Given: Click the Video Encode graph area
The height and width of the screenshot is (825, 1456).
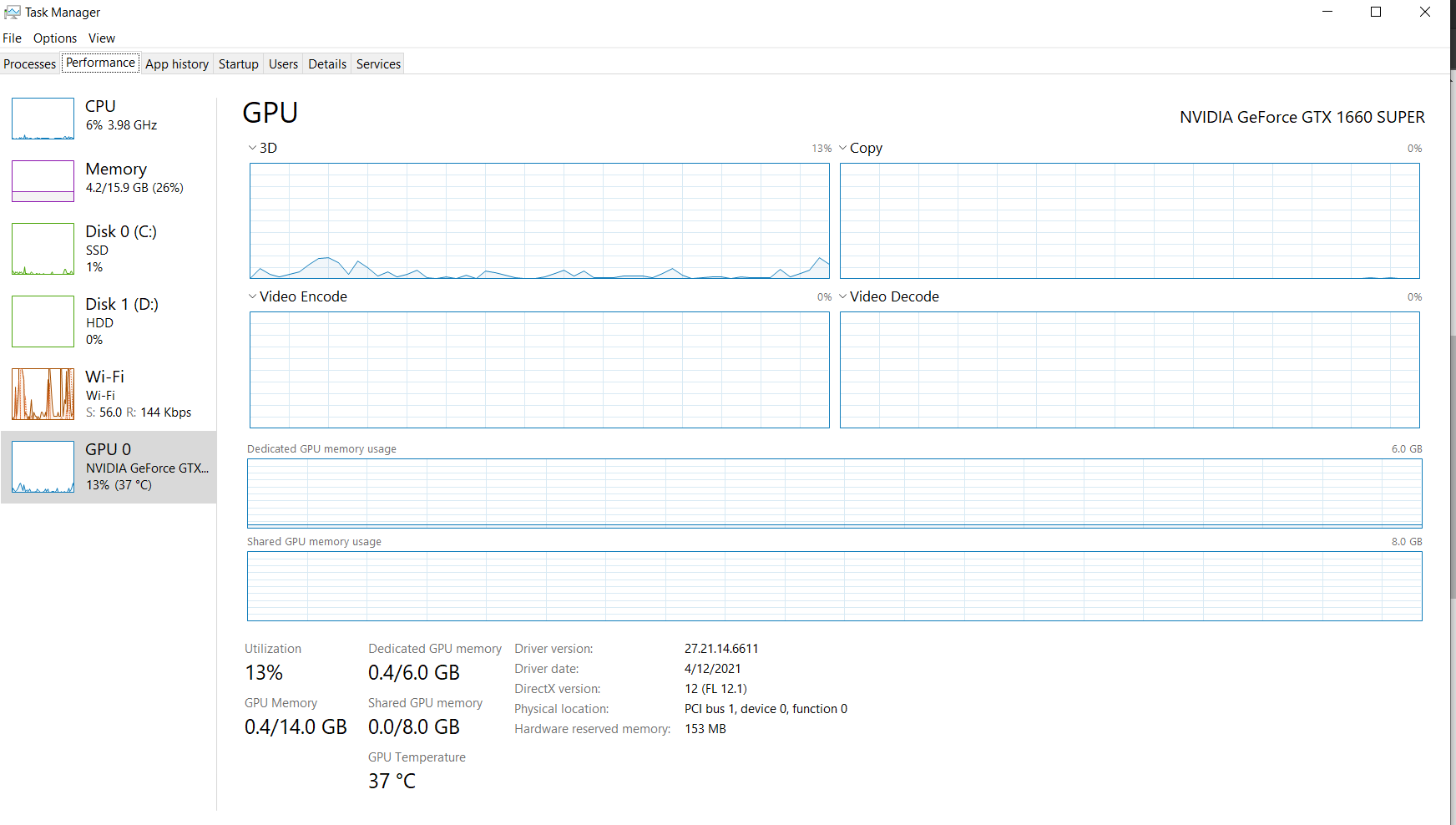Looking at the screenshot, I should tap(539, 370).
